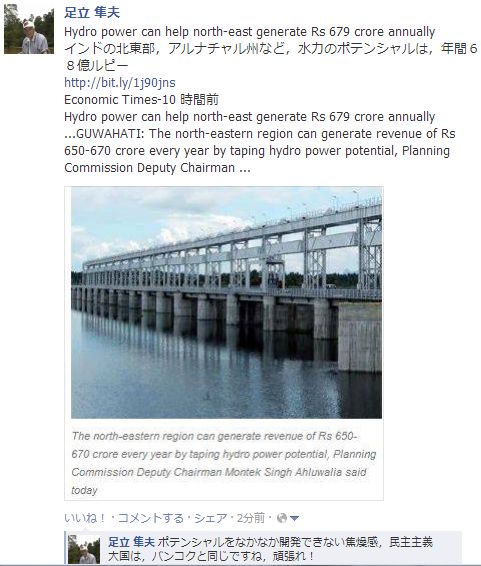Click the link preview card border area
This screenshot has height=566, width=481.
(224, 343)
